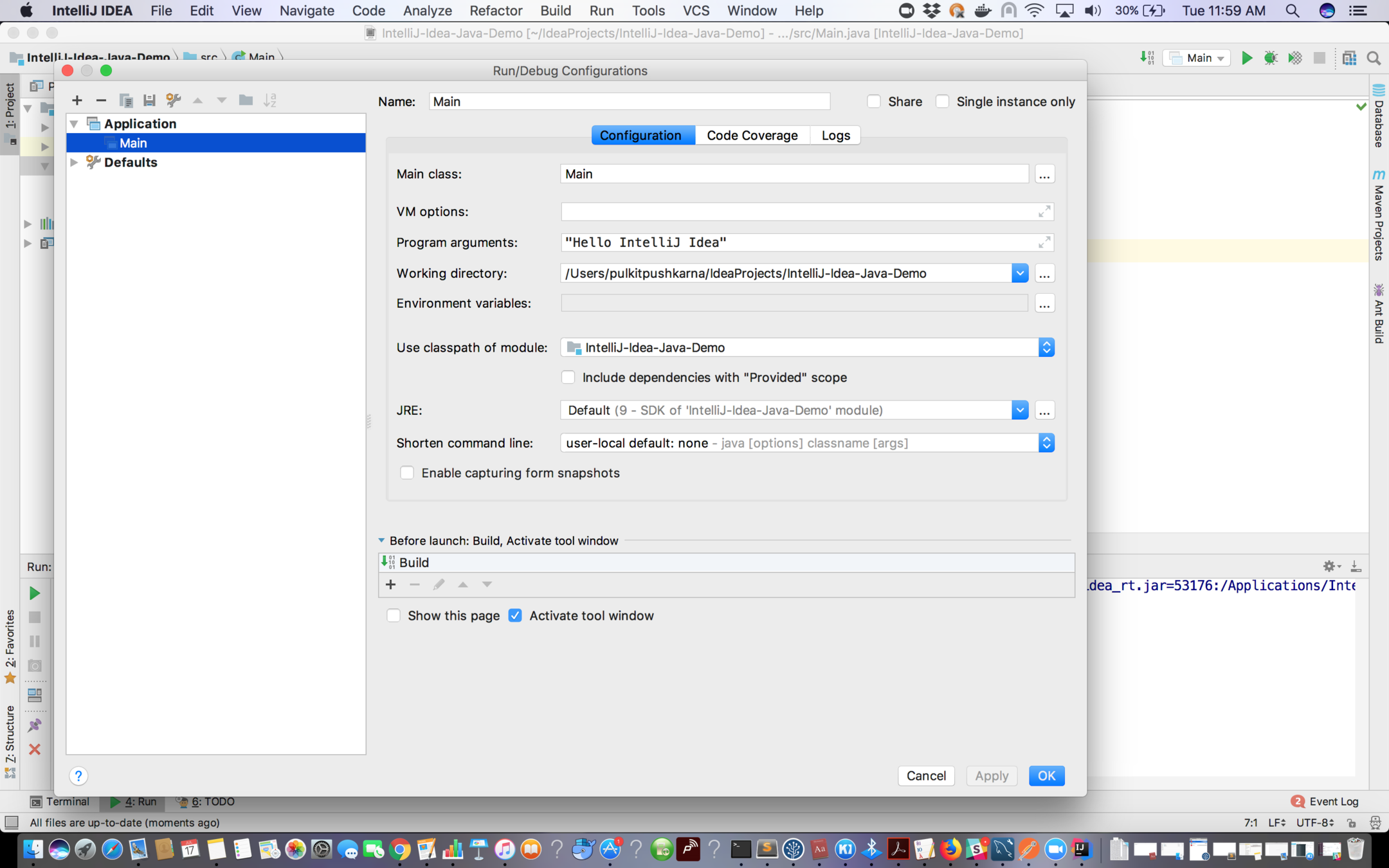Screen dimensions: 1389x868
Task: Switch to Logs tab
Action: coord(835,135)
